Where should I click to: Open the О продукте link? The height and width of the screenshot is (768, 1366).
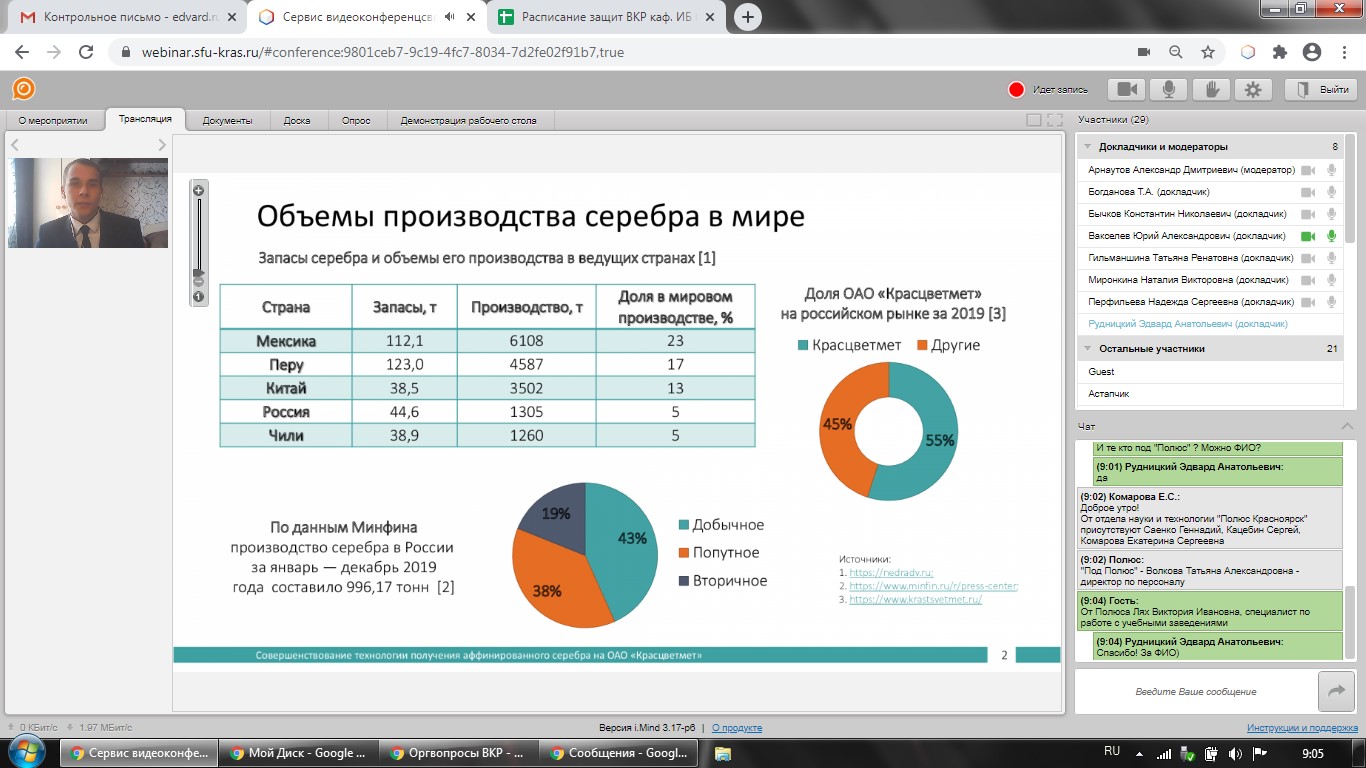pos(737,728)
